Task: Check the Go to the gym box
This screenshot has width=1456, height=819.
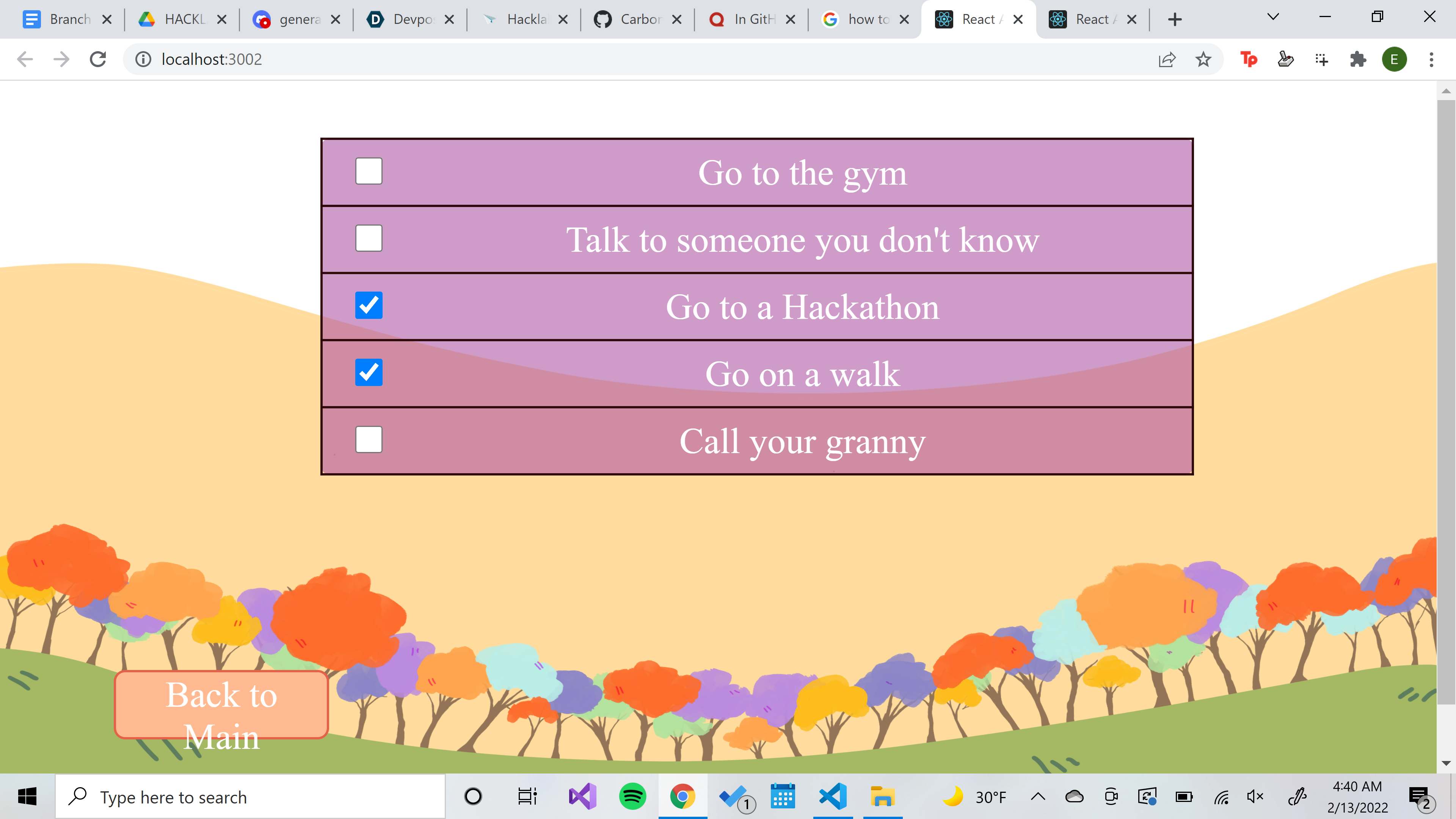Action: click(369, 171)
